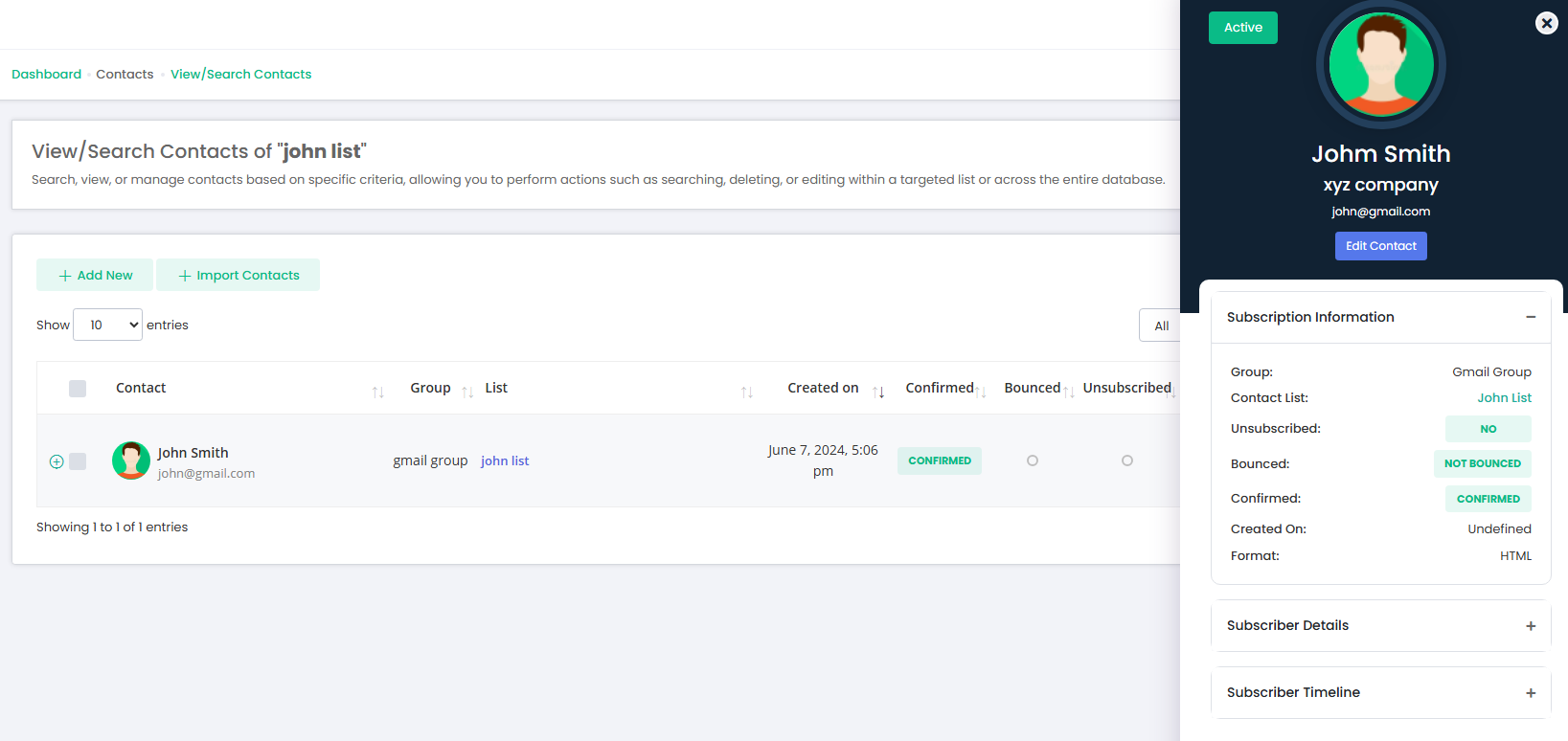The image size is (1568, 741).
Task: Click john@gmail.com email in table row
Action: 206,473
